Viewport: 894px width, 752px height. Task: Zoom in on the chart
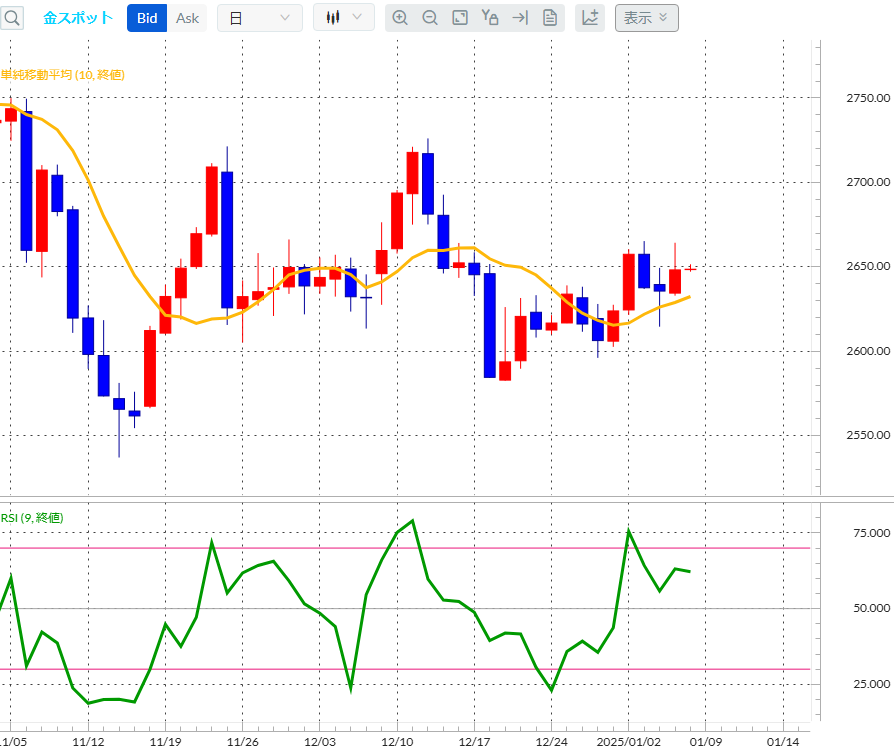pyautogui.click(x=400, y=18)
